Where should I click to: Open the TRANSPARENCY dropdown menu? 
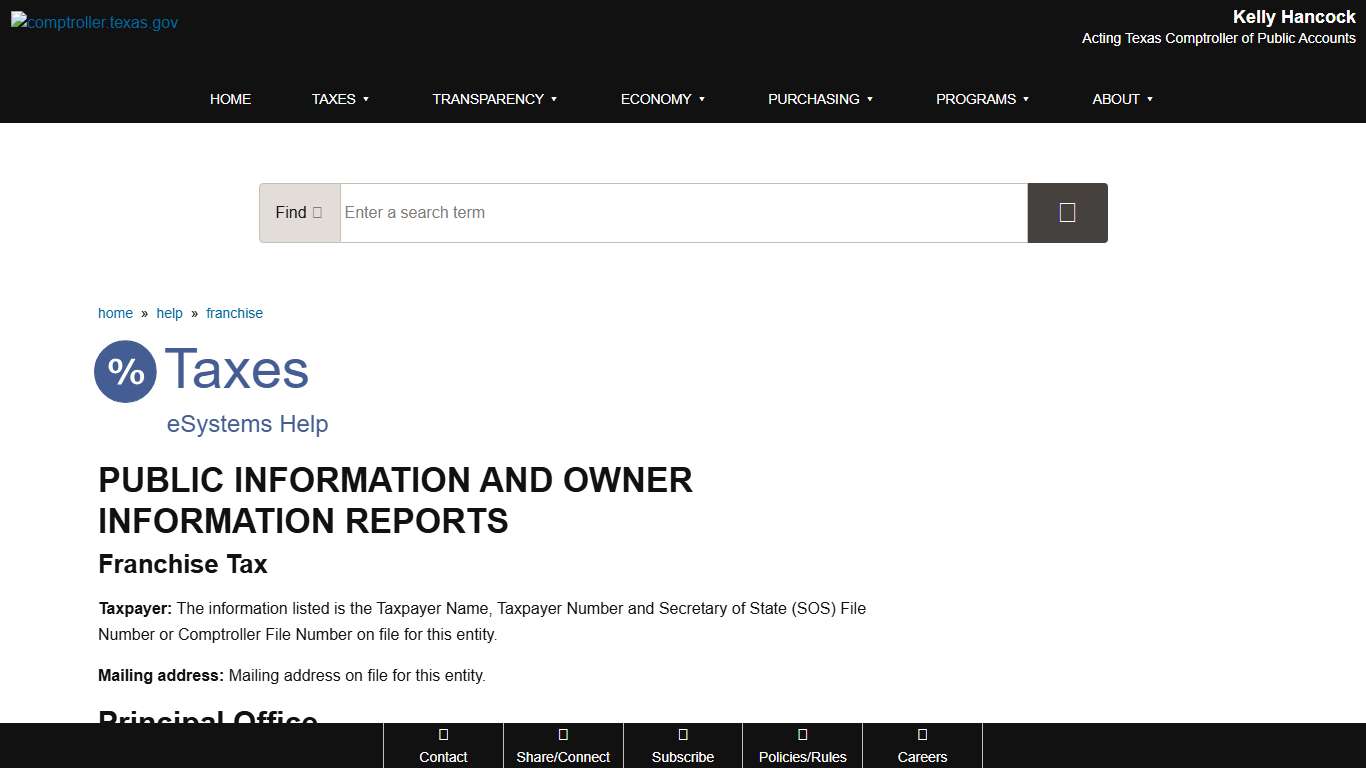click(494, 99)
